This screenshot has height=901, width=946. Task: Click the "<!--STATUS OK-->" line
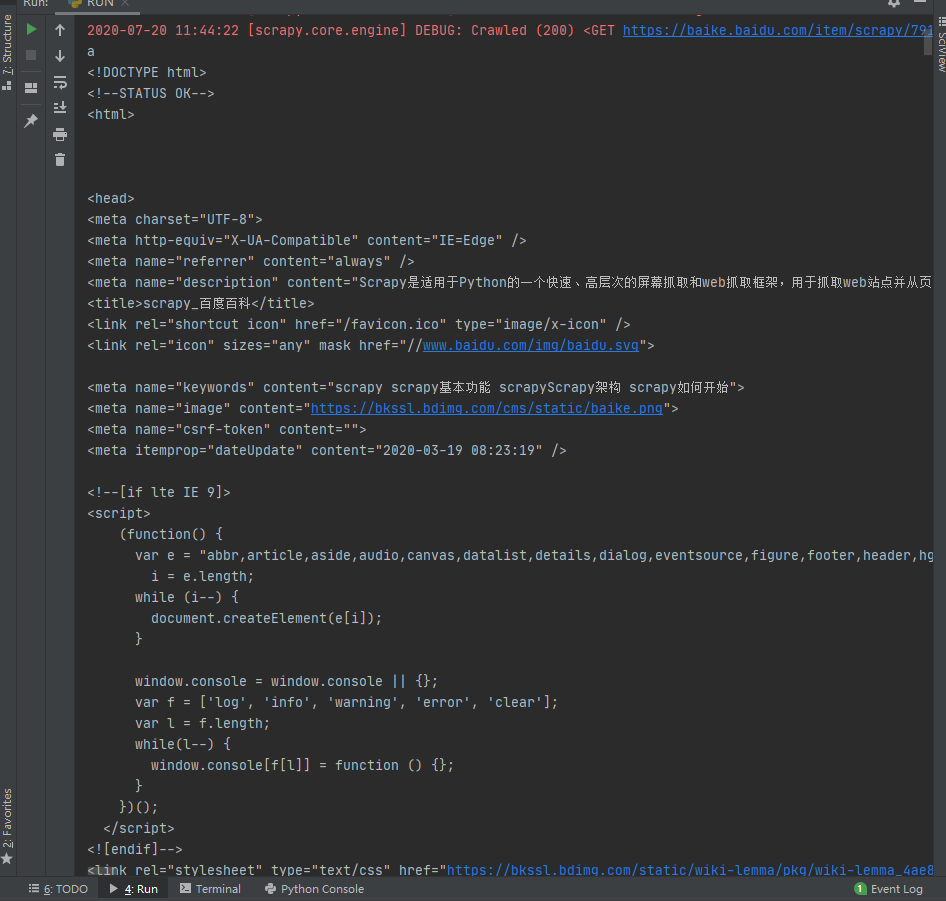pos(151,94)
